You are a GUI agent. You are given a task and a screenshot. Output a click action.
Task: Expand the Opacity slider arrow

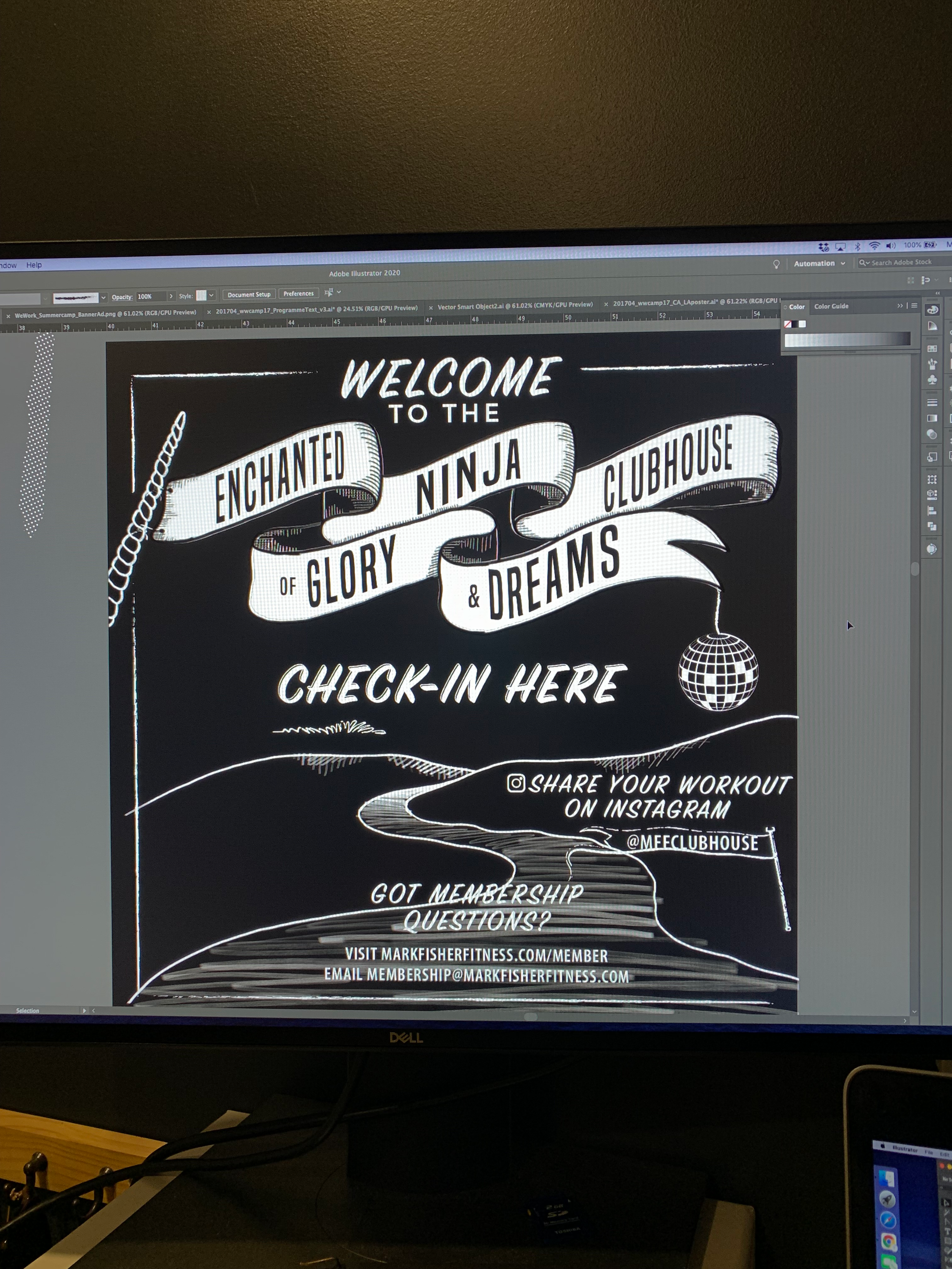pos(171,296)
